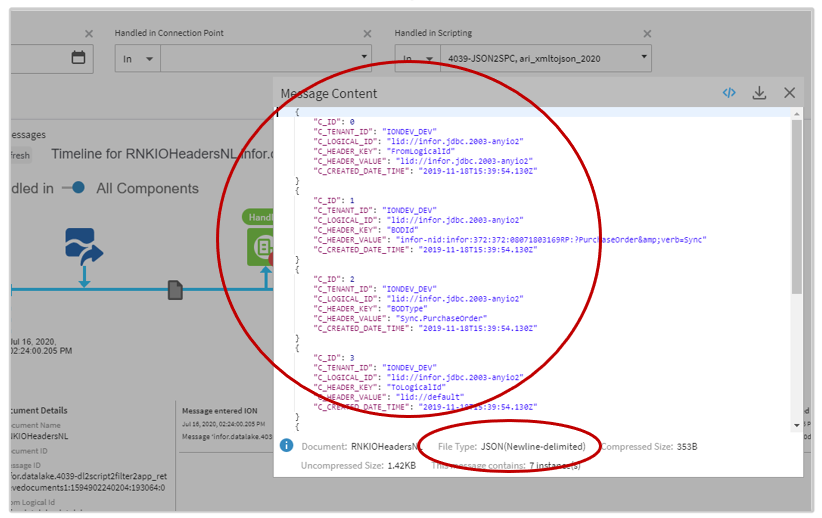Select the green scripting component icon
The width and height of the screenshot is (822, 518).
261,246
